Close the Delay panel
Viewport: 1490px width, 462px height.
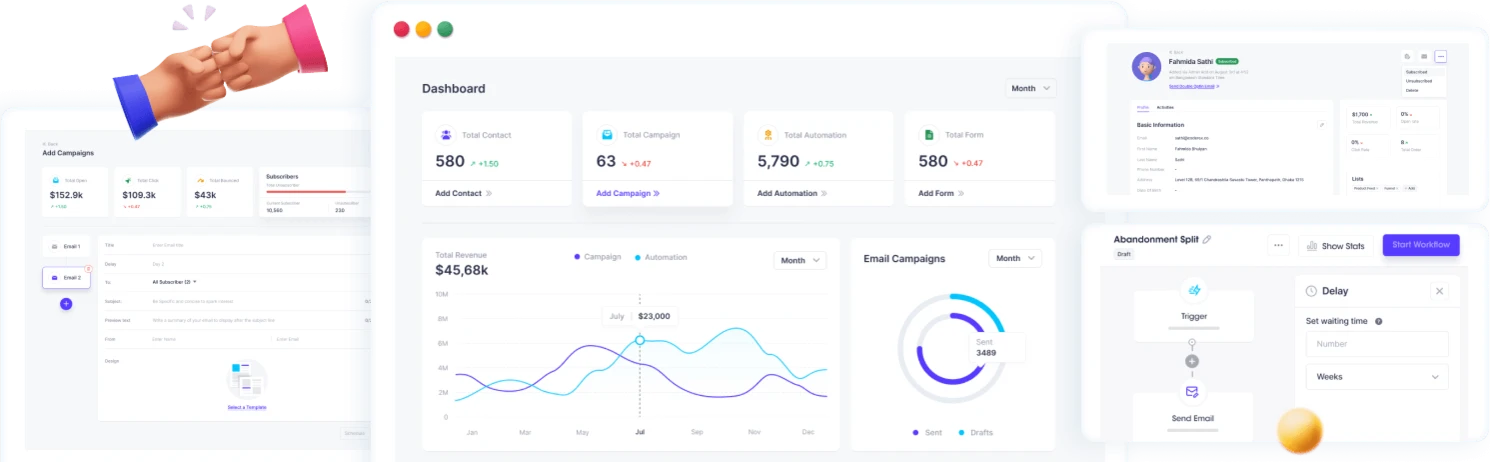click(1439, 291)
